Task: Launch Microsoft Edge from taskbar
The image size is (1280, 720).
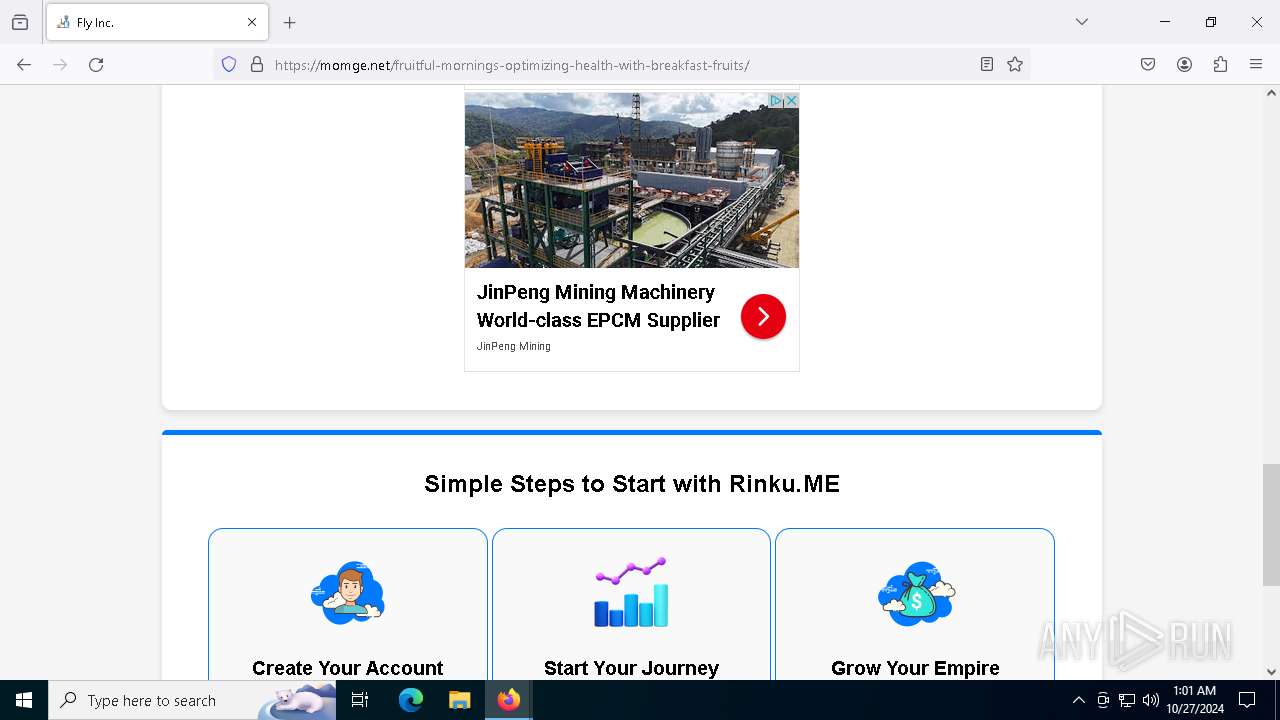Action: [411, 700]
